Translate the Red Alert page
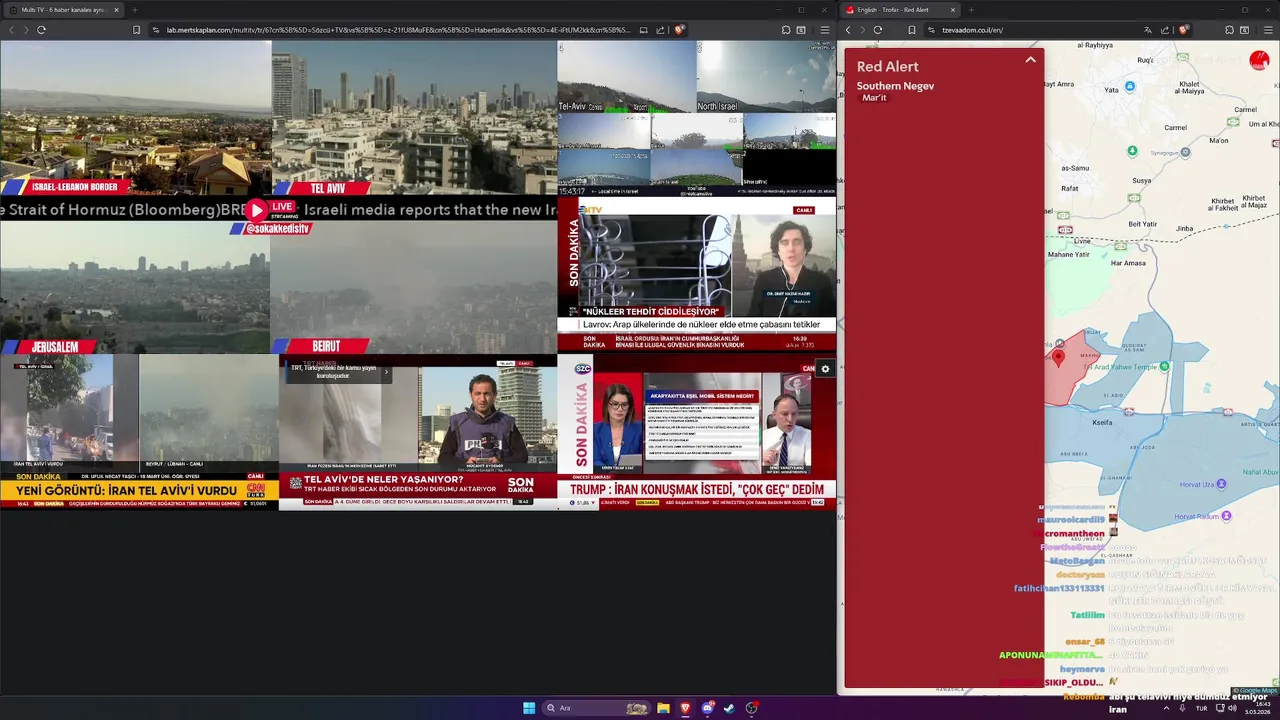Image resolution: width=1280 pixels, height=720 pixels. (1147, 30)
